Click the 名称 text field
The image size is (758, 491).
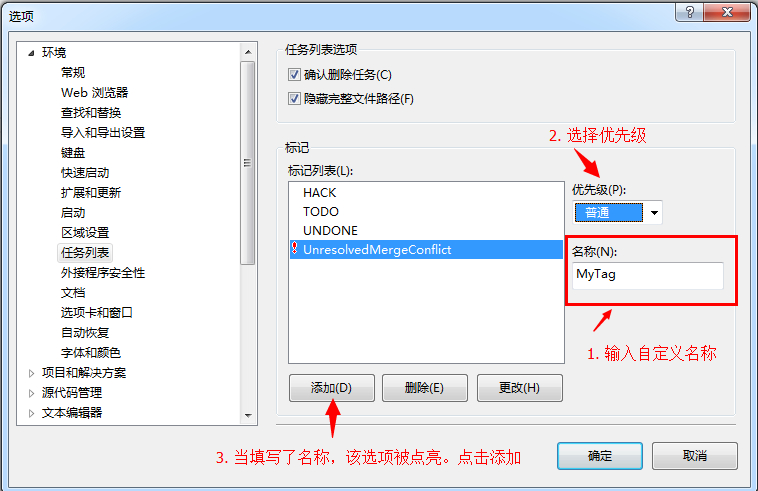(x=648, y=275)
